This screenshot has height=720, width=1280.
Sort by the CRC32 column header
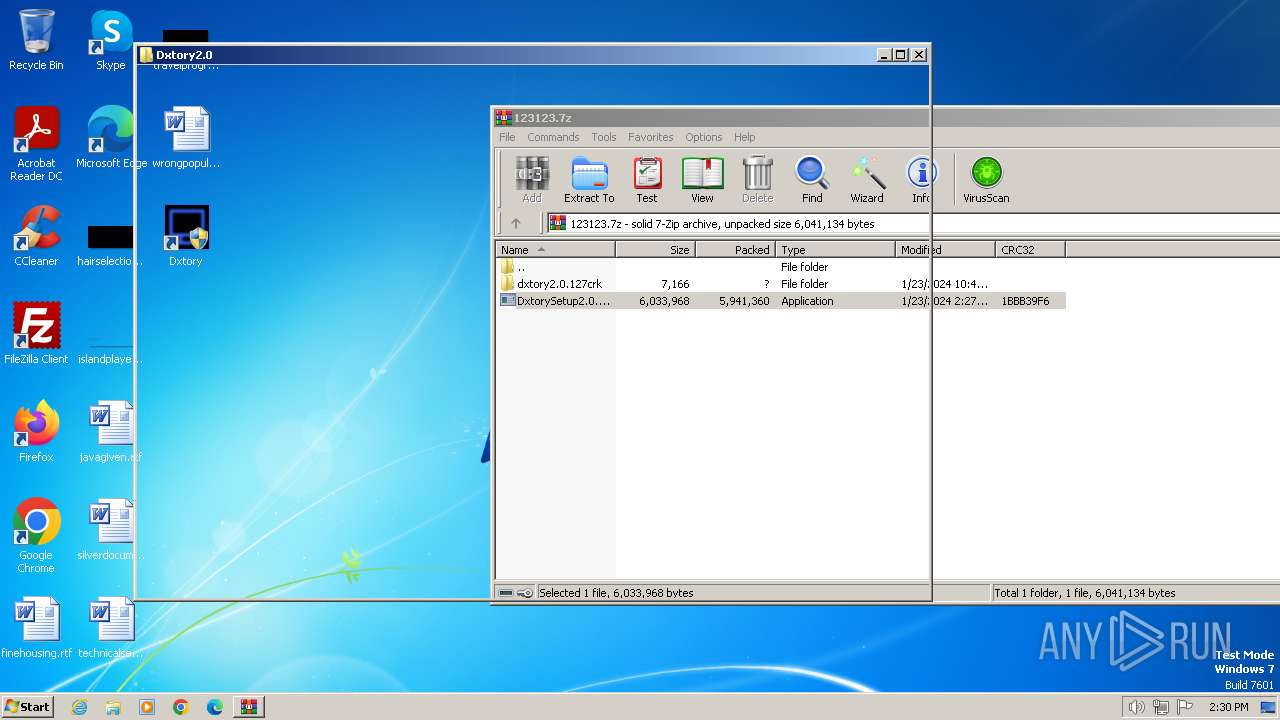tap(1030, 250)
